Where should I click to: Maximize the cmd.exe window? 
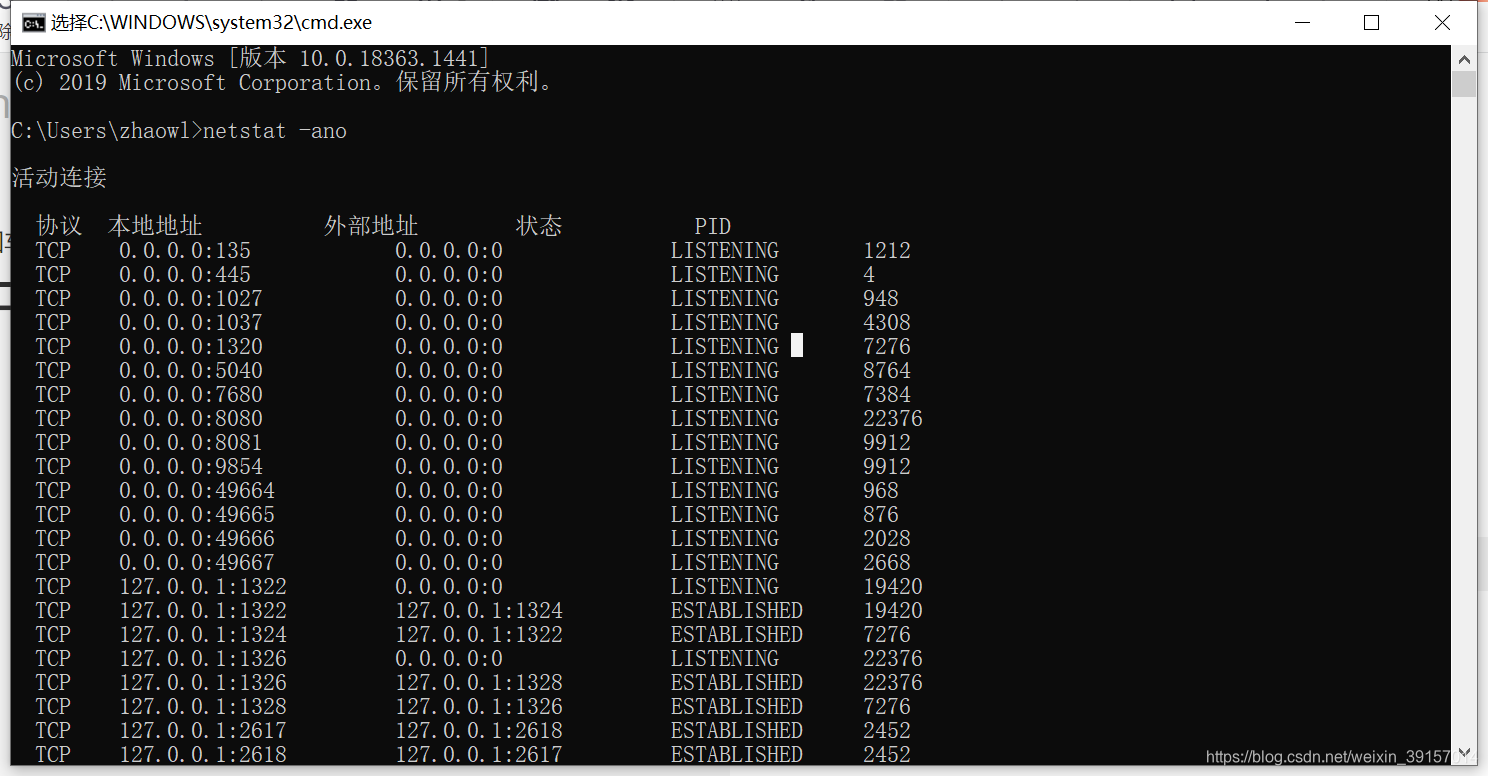(1371, 22)
